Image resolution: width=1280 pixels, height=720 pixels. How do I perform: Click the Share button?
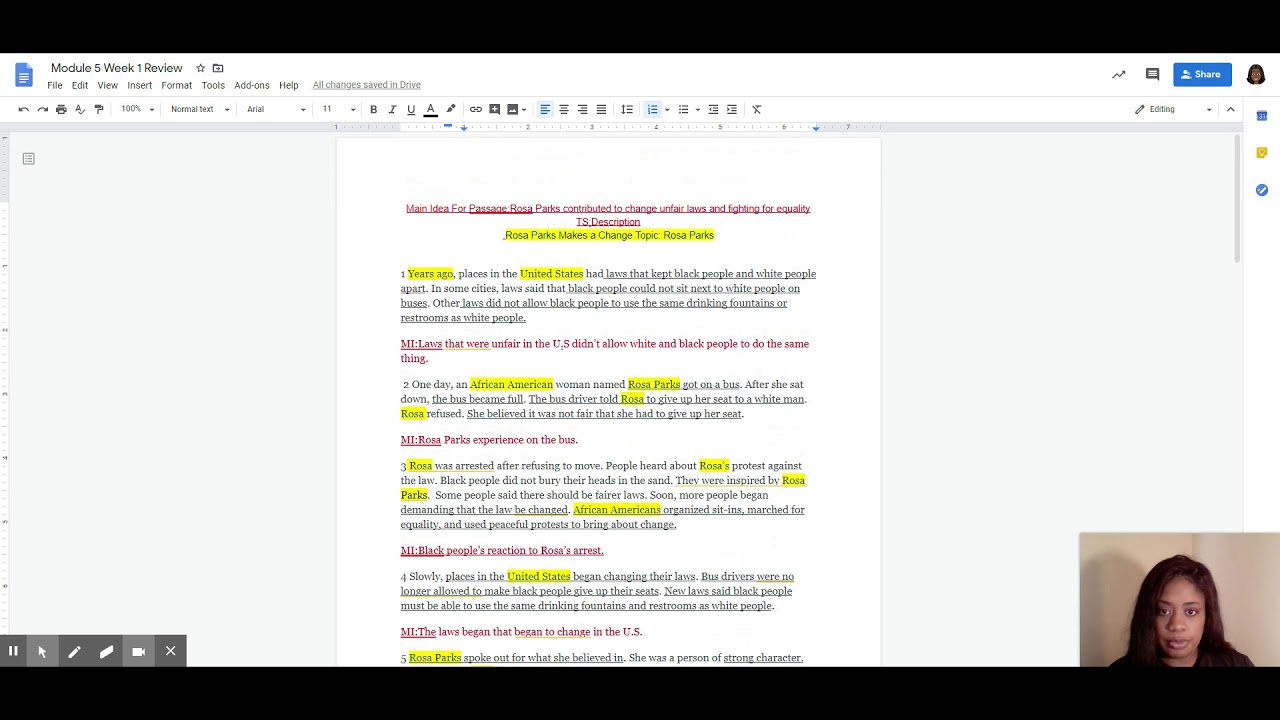(1202, 74)
